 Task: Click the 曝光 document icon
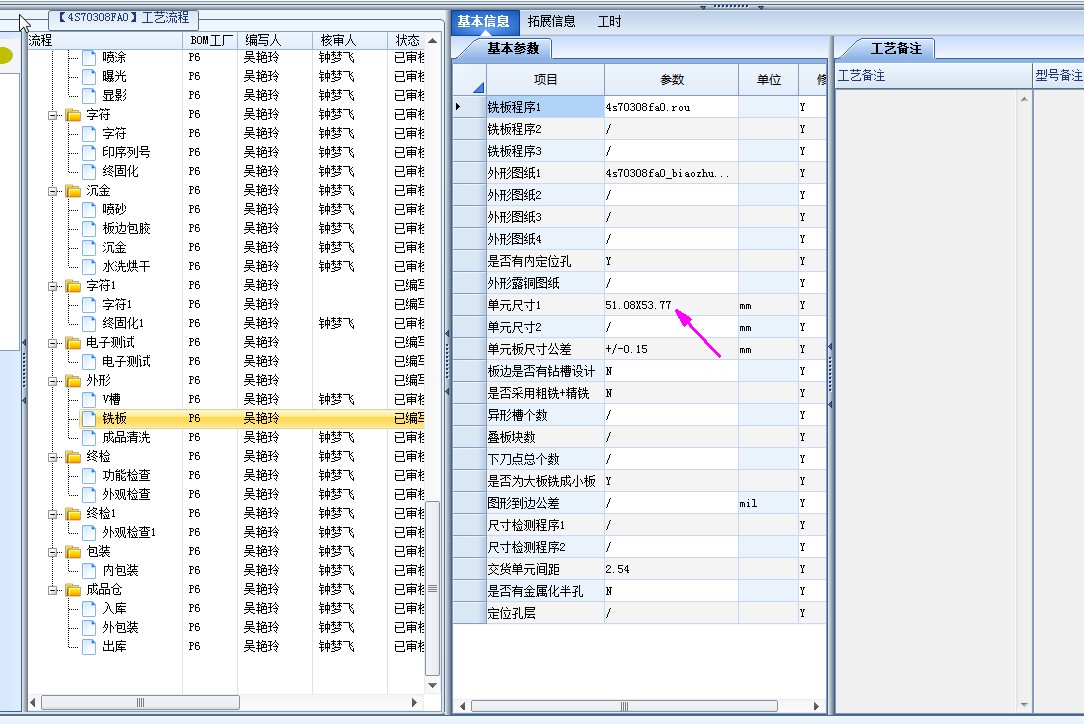point(89,77)
